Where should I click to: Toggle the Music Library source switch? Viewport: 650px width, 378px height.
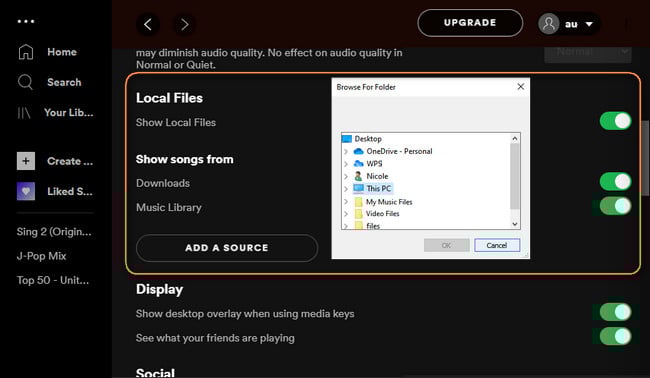616,206
